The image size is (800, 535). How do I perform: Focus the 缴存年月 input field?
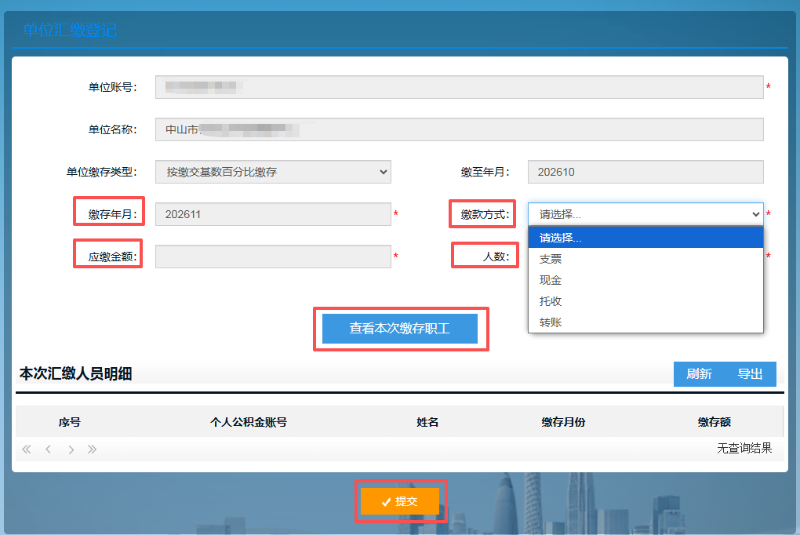(x=273, y=214)
